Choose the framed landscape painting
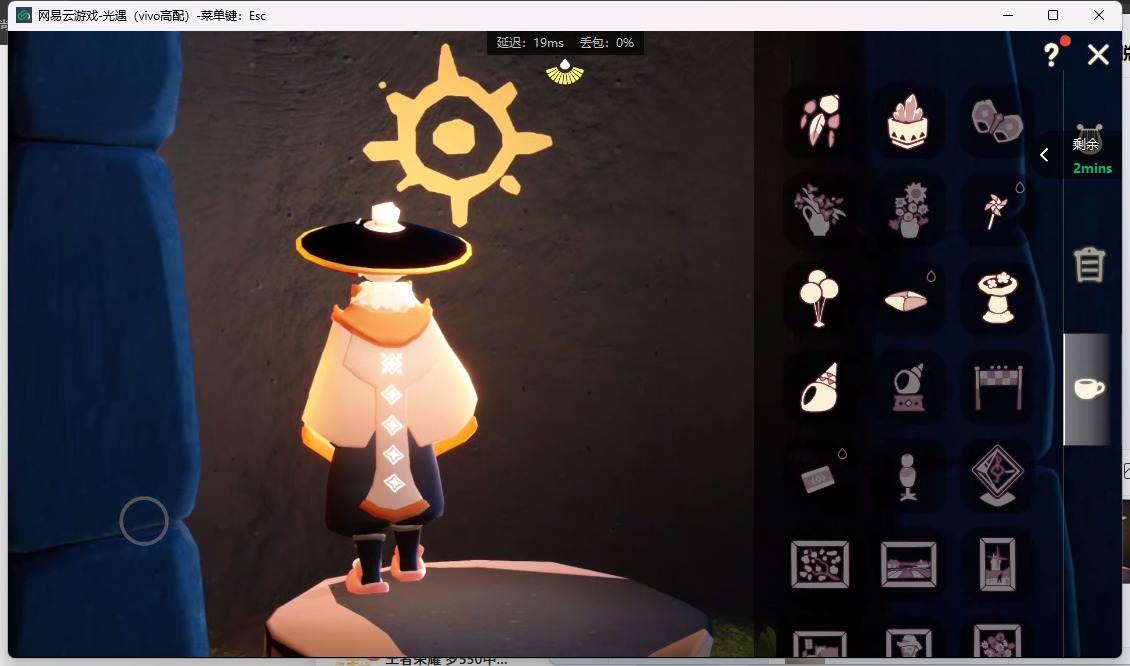Viewport: 1130px width, 666px height. (x=908, y=564)
